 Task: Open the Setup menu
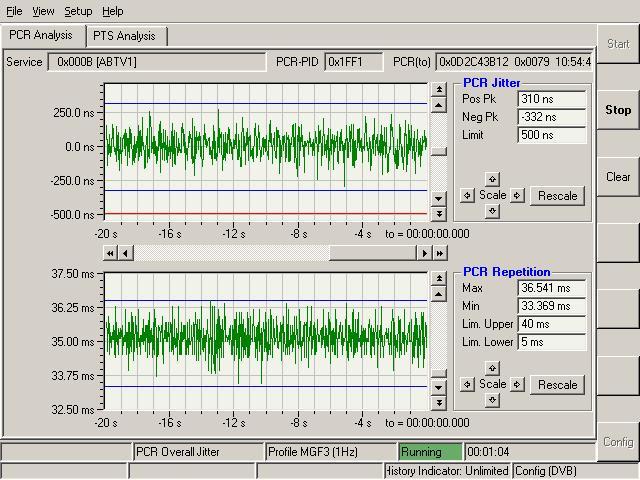click(78, 11)
